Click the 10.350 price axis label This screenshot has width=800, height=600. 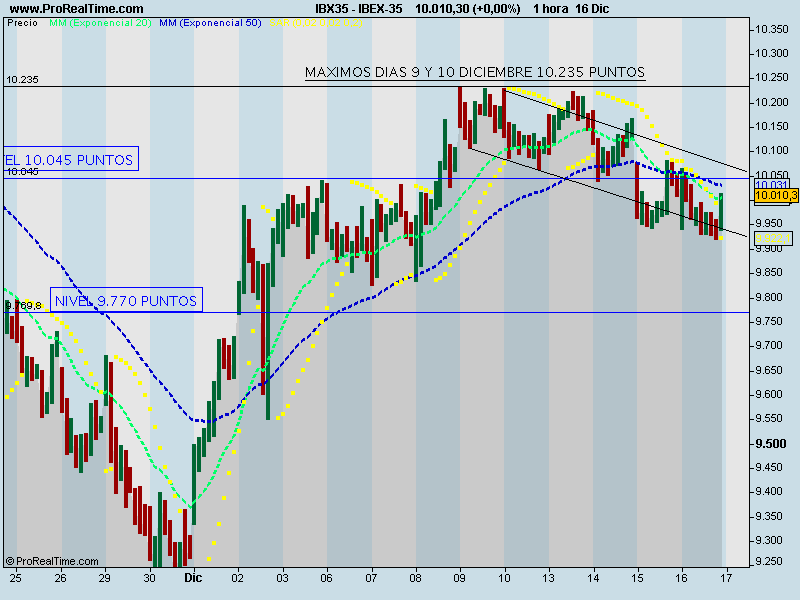[772, 30]
